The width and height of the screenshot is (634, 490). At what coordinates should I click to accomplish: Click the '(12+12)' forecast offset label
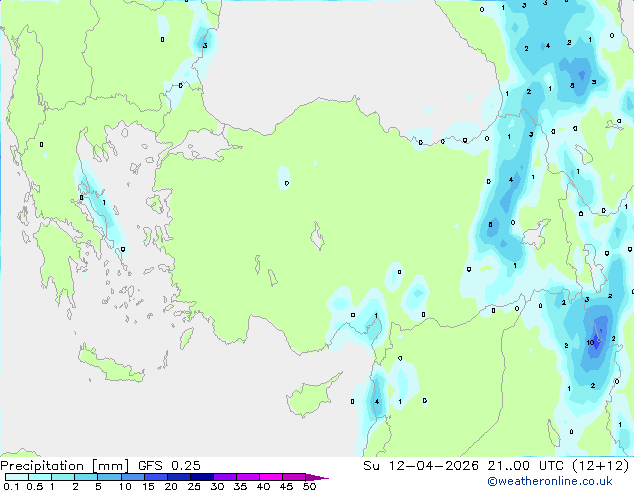click(601, 466)
